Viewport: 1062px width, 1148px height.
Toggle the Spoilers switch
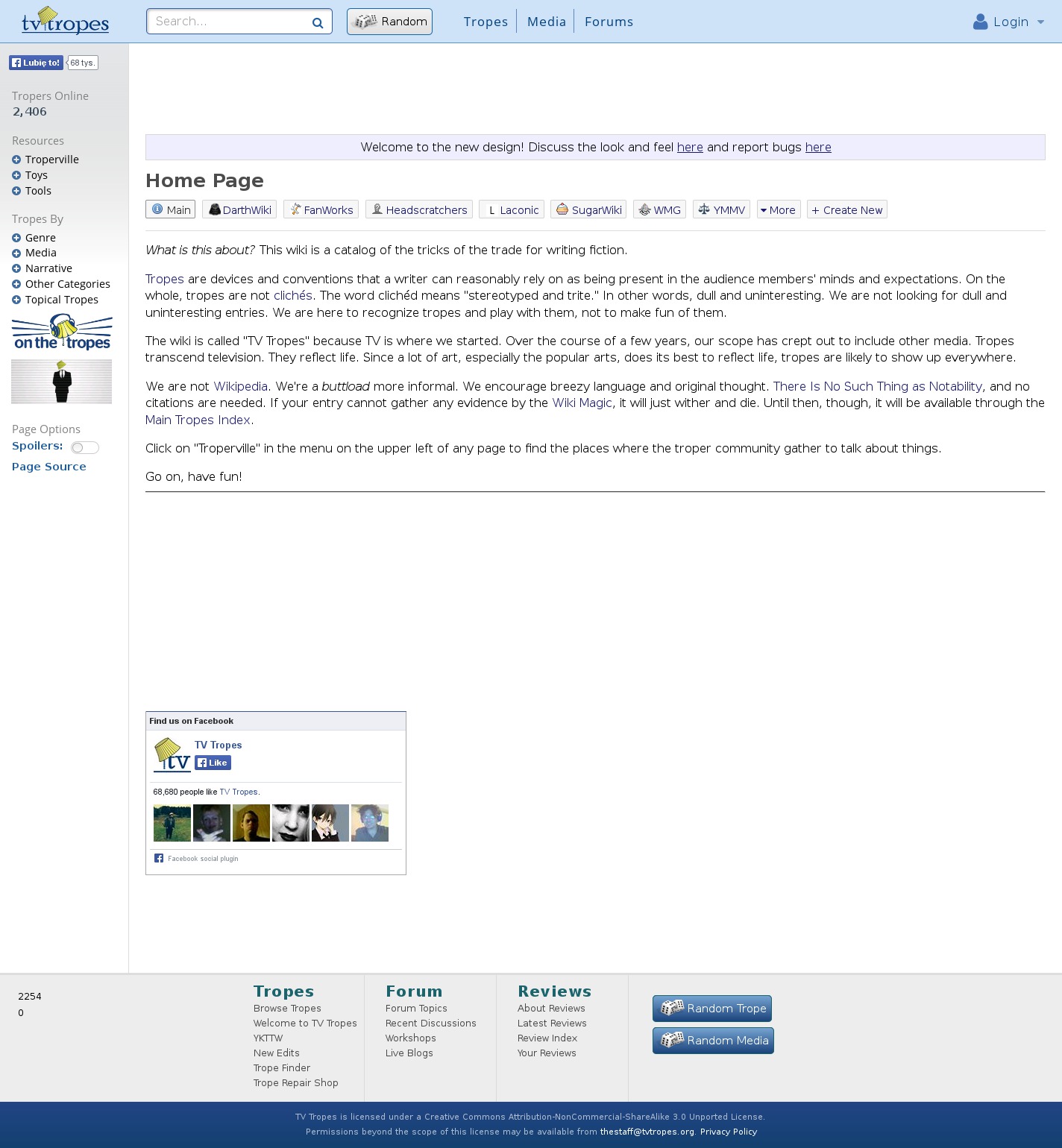pyautogui.click(x=84, y=447)
